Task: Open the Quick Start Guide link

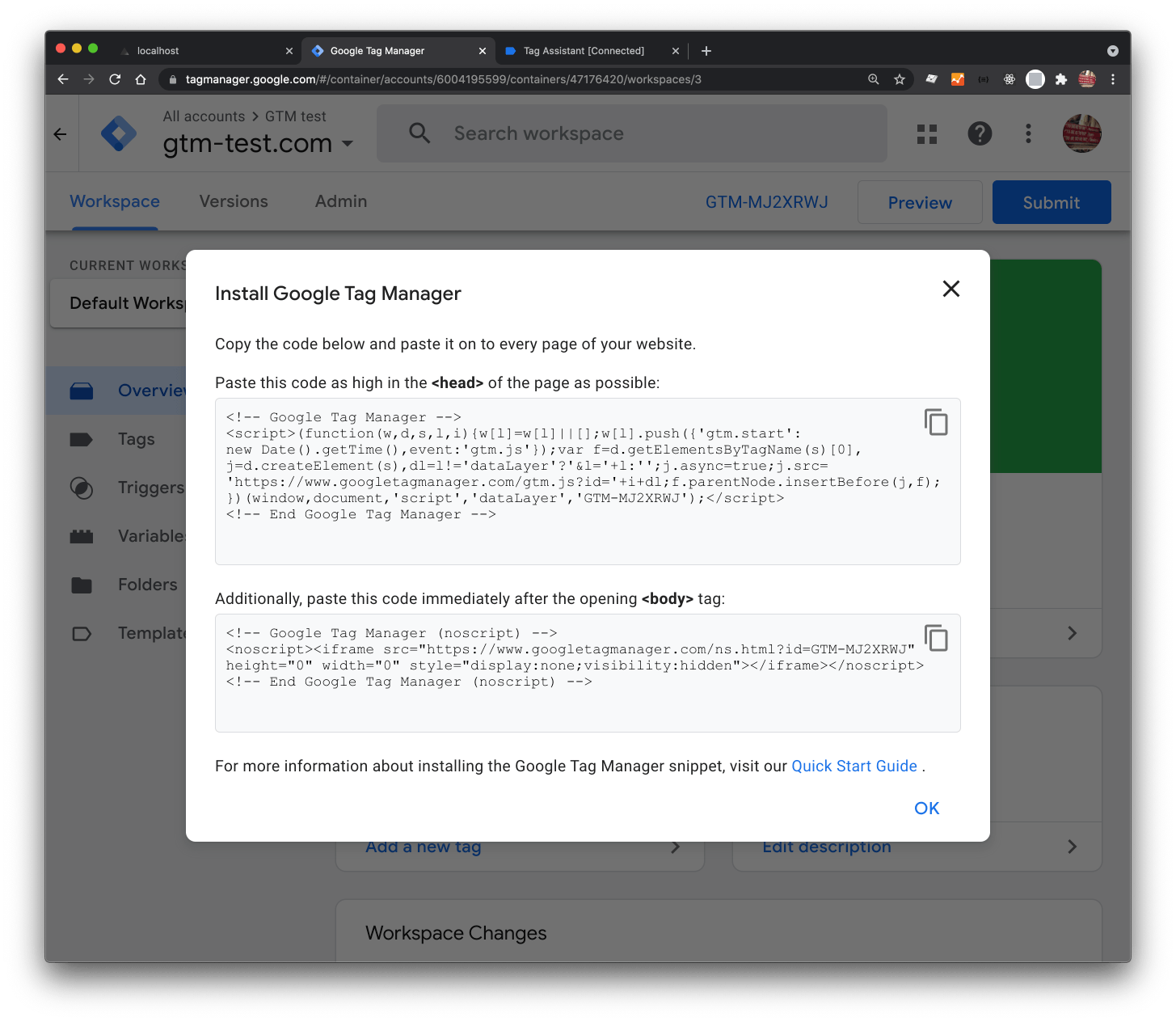Action: 854,766
